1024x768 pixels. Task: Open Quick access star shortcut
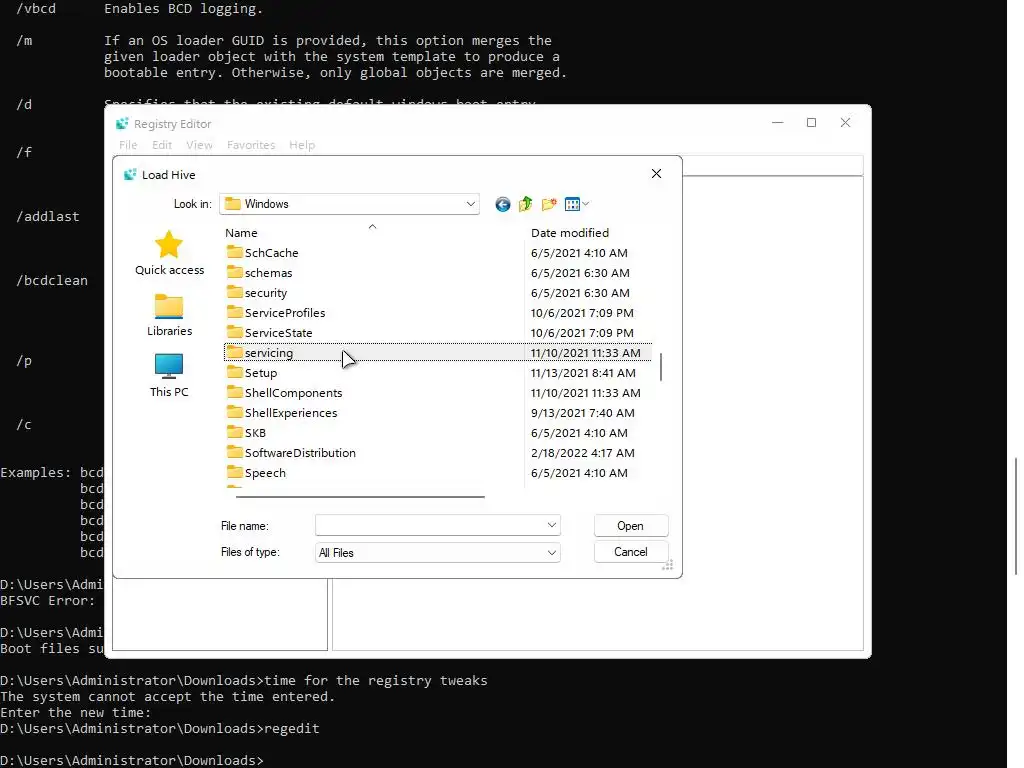click(169, 253)
